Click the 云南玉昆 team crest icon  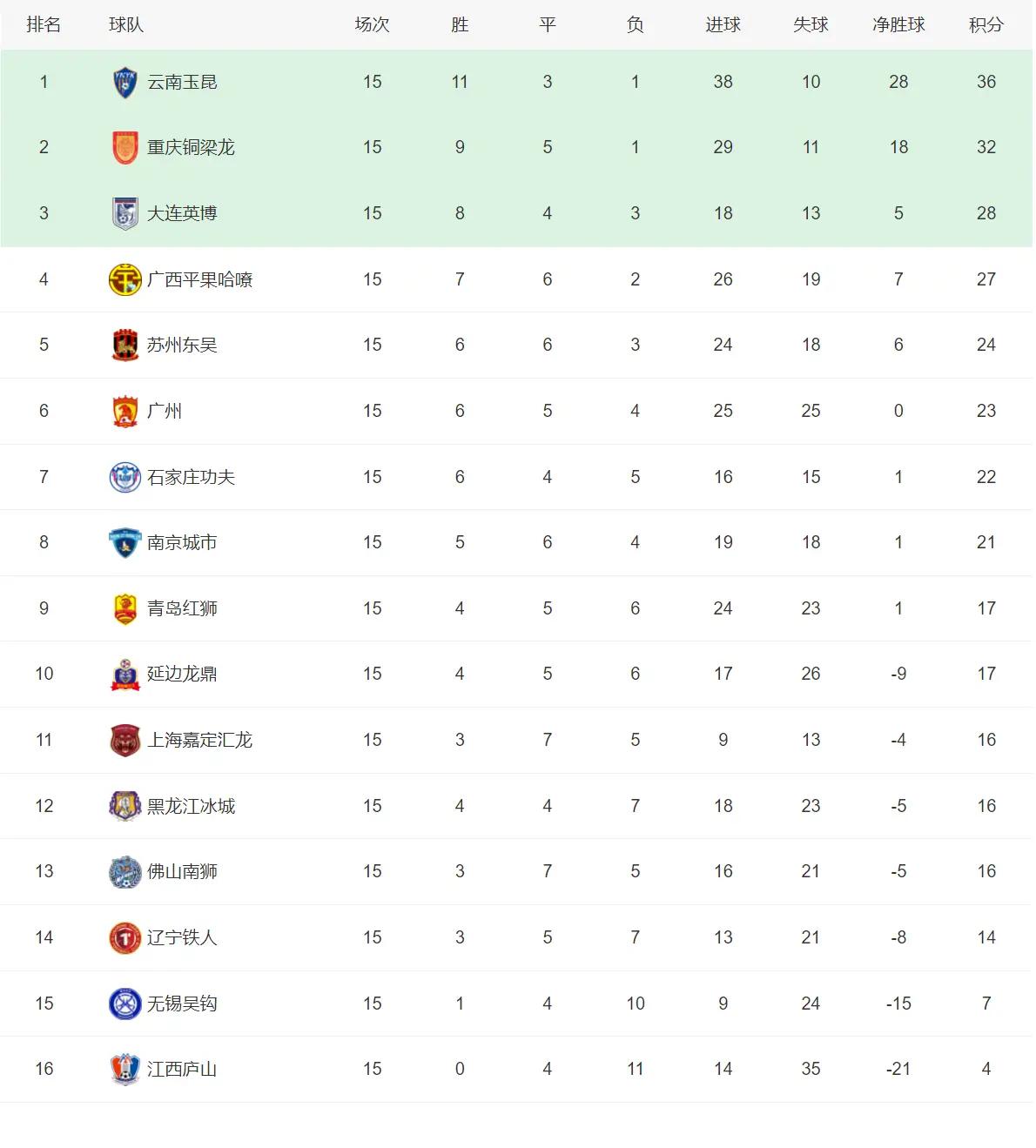125,82
